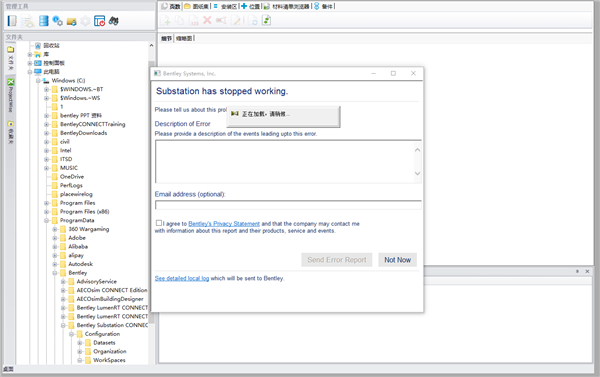Tick the Bentley's Privacy Statement agreement checkbox

point(158,223)
